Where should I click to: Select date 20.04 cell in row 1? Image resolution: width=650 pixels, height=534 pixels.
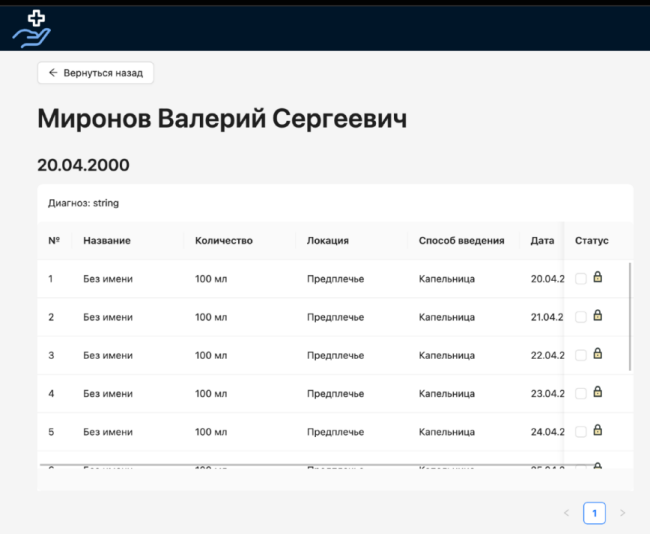(547, 279)
